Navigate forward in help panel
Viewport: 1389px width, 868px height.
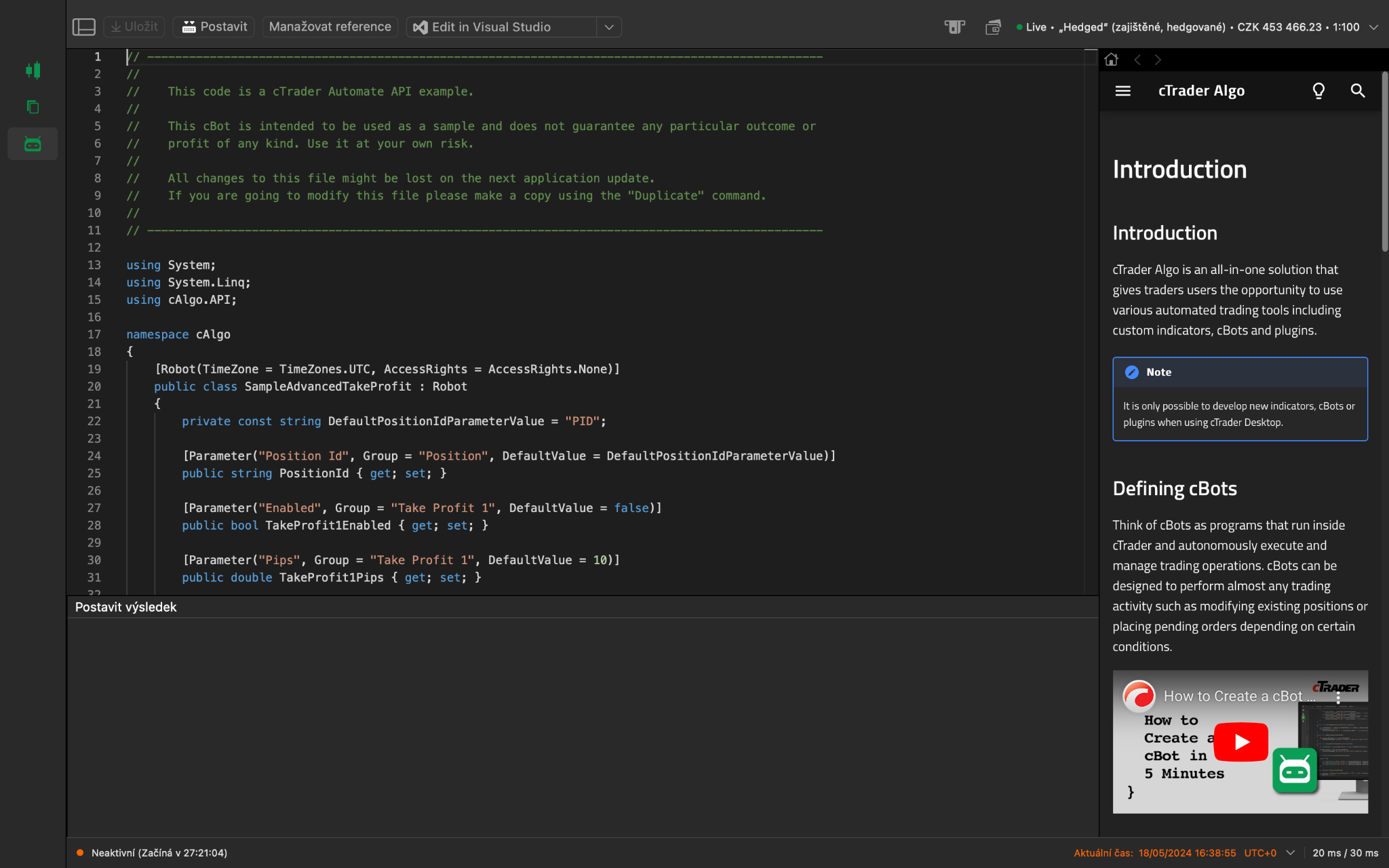[1158, 60]
